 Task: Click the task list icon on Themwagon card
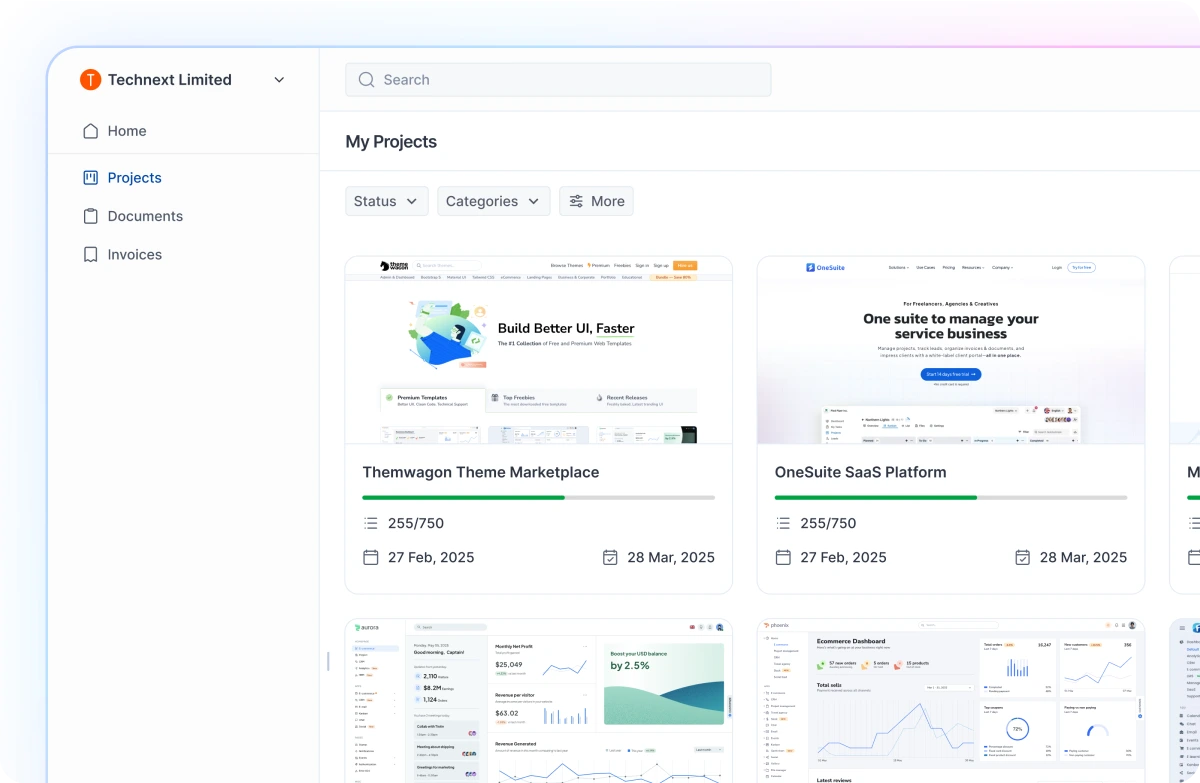tap(371, 523)
